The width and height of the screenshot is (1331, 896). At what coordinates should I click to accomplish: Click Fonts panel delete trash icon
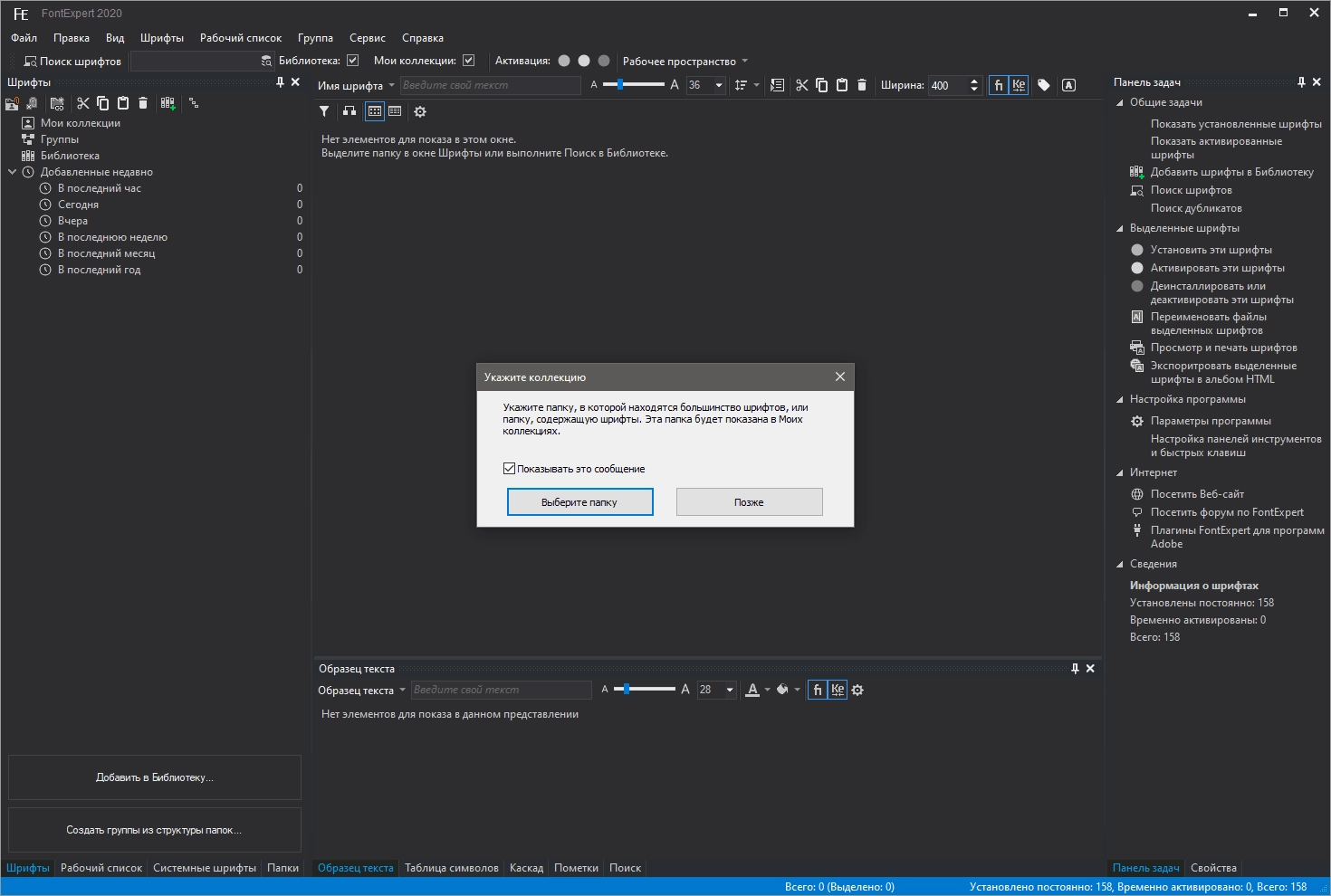tap(143, 103)
